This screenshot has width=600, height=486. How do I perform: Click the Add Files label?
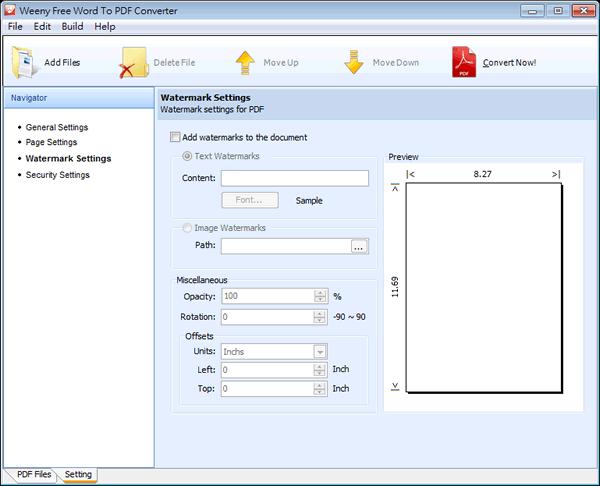(62, 62)
